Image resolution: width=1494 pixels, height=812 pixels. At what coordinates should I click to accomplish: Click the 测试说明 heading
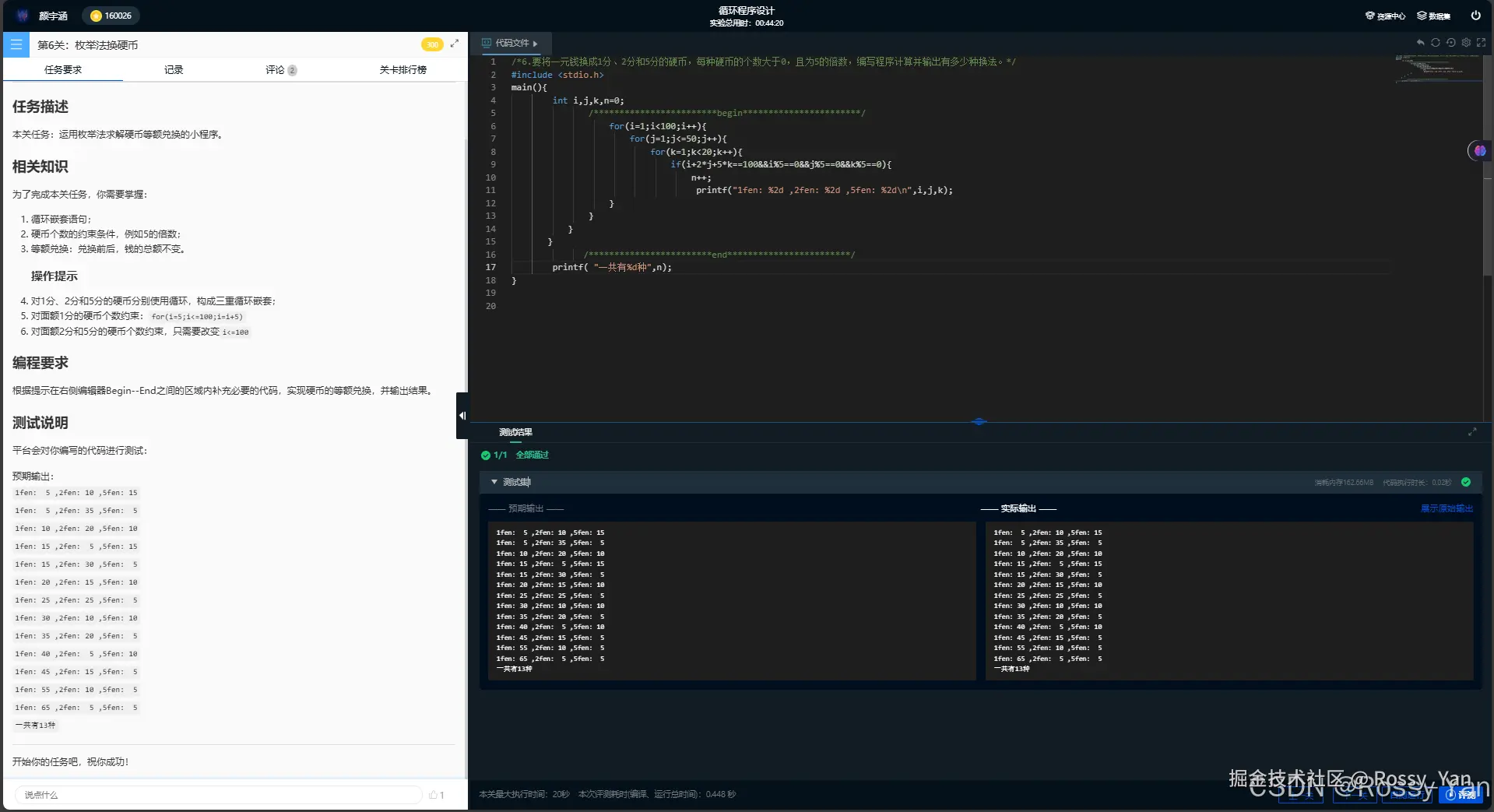[40, 423]
